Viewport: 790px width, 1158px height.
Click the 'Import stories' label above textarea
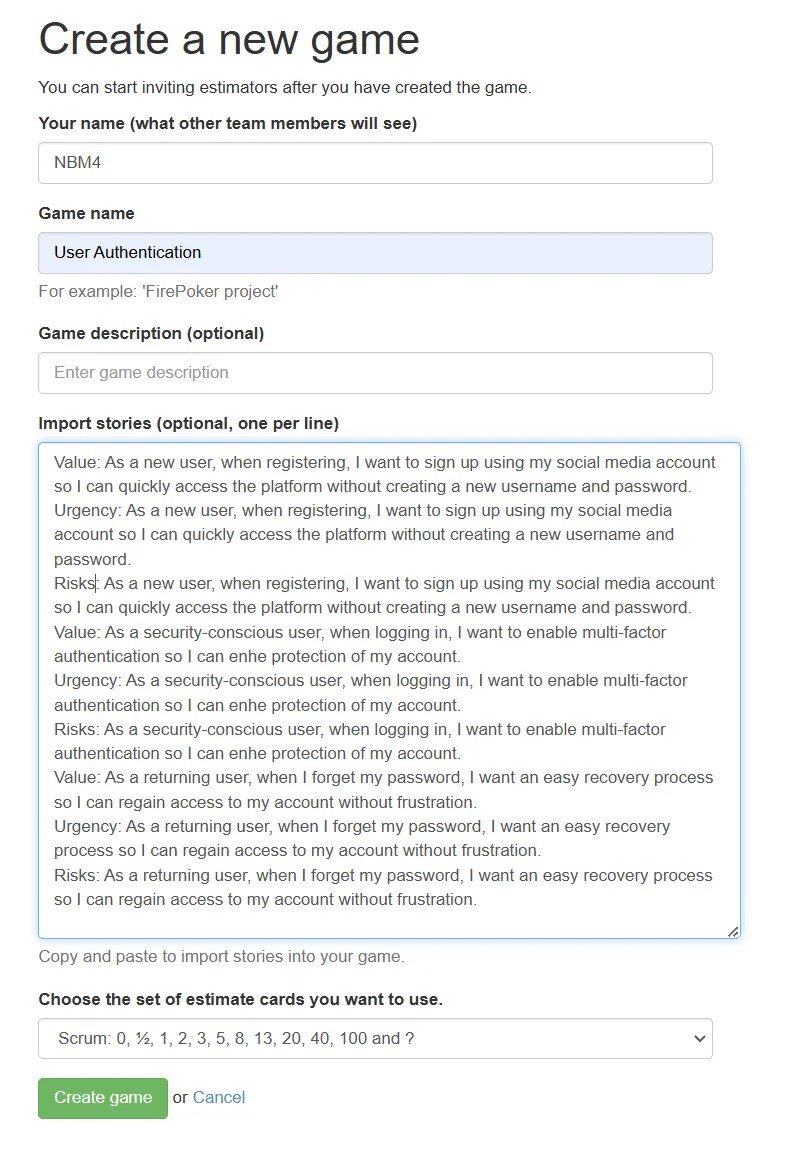click(188, 423)
